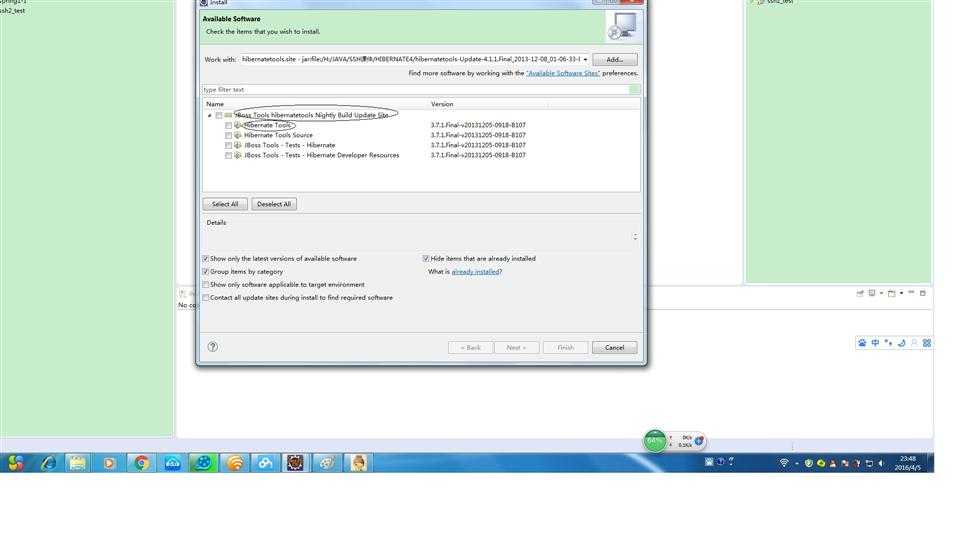Check the JBoss Tools Hibernatetools Nightly Build category checkbox
This screenshot has height=540, width=960.
tap(219, 115)
